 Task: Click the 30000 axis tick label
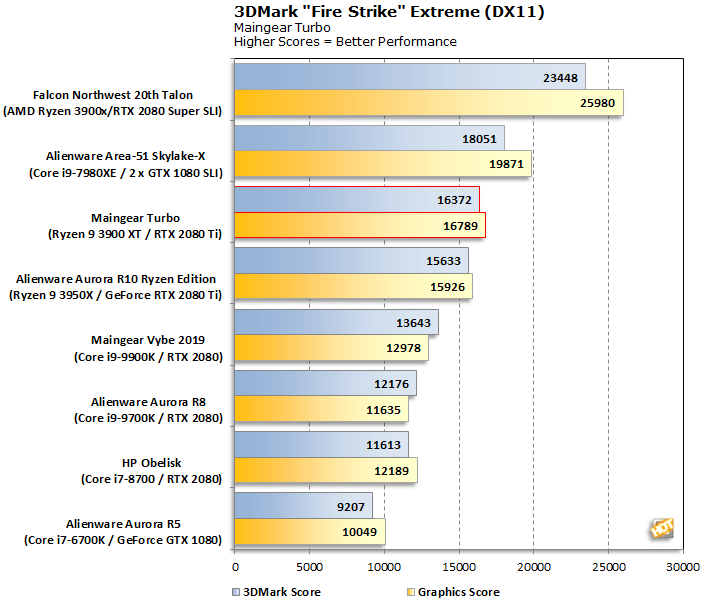(683, 567)
